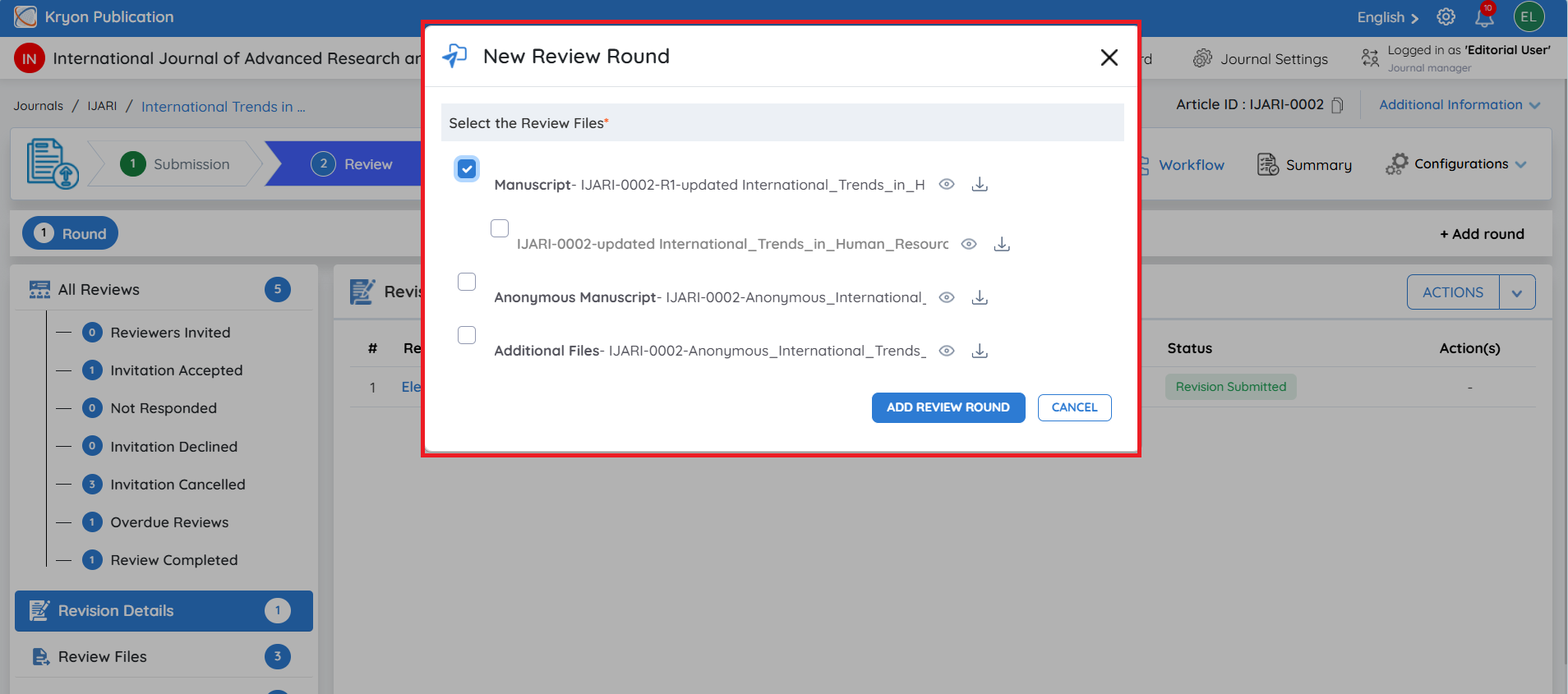Expand Additional Information section
The width and height of the screenshot is (1568, 694).
click(x=1460, y=105)
